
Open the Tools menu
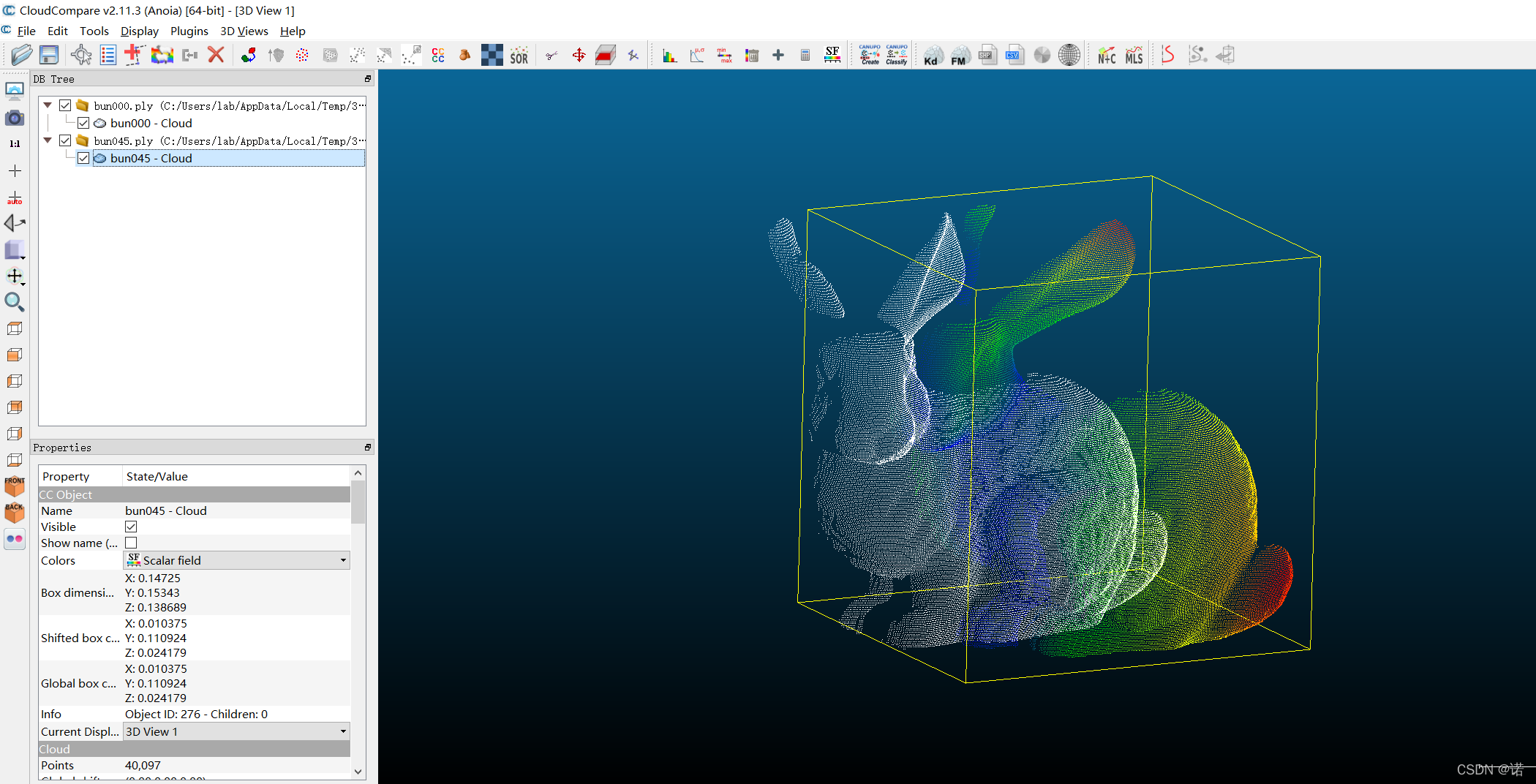coord(94,31)
